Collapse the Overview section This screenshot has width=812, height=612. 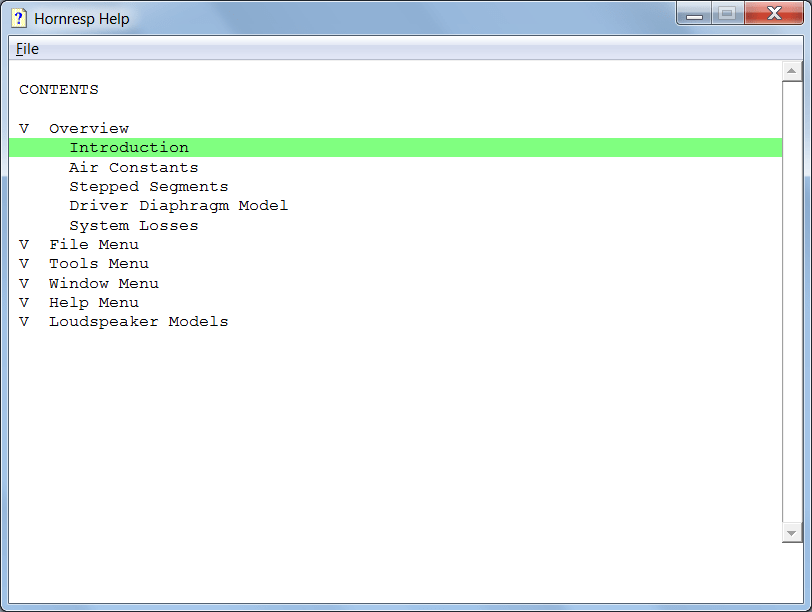tap(24, 128)
